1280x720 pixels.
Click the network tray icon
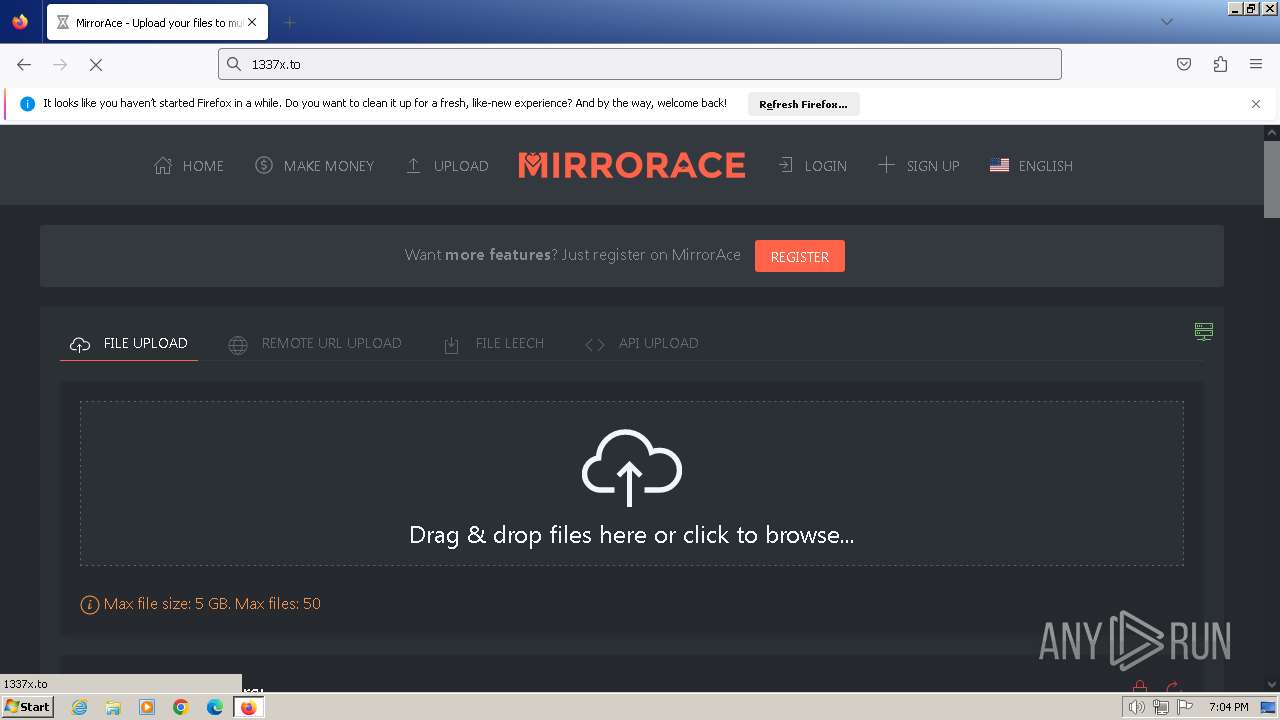1161,707
